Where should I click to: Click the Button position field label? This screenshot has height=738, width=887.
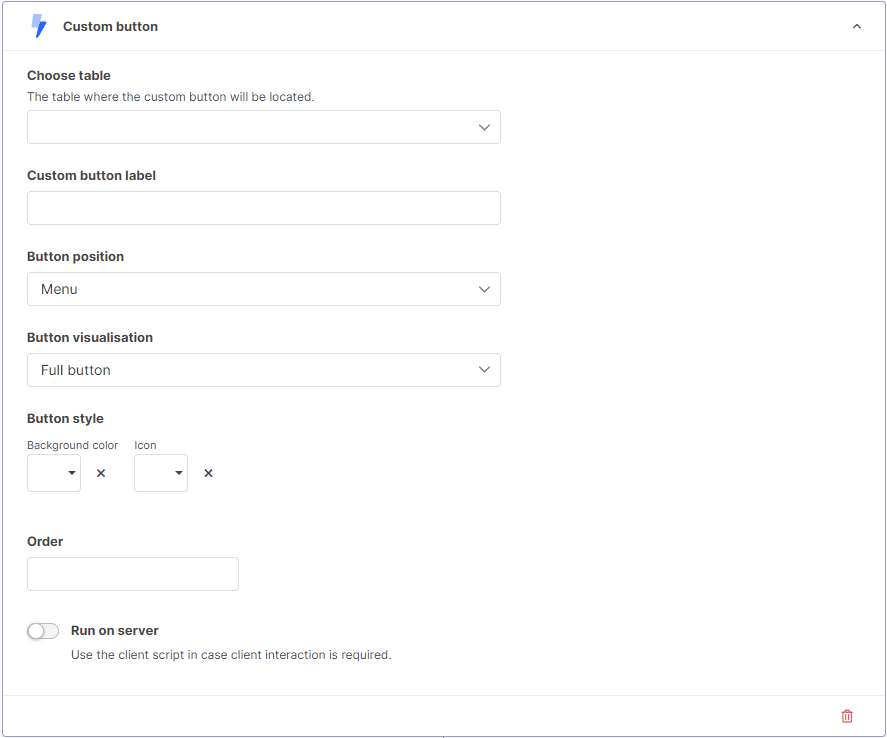[75, 256]
